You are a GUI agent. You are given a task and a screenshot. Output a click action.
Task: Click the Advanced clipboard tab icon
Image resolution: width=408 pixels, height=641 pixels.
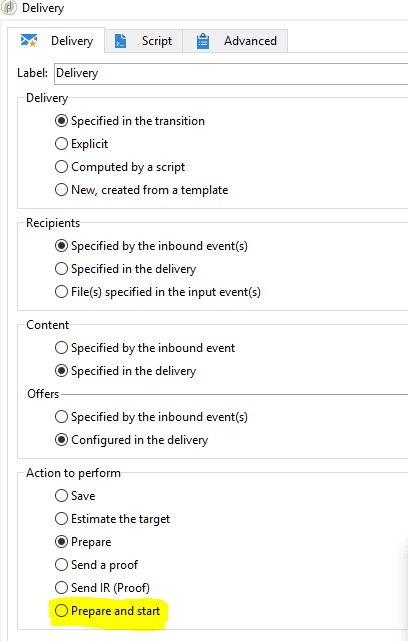203,41
